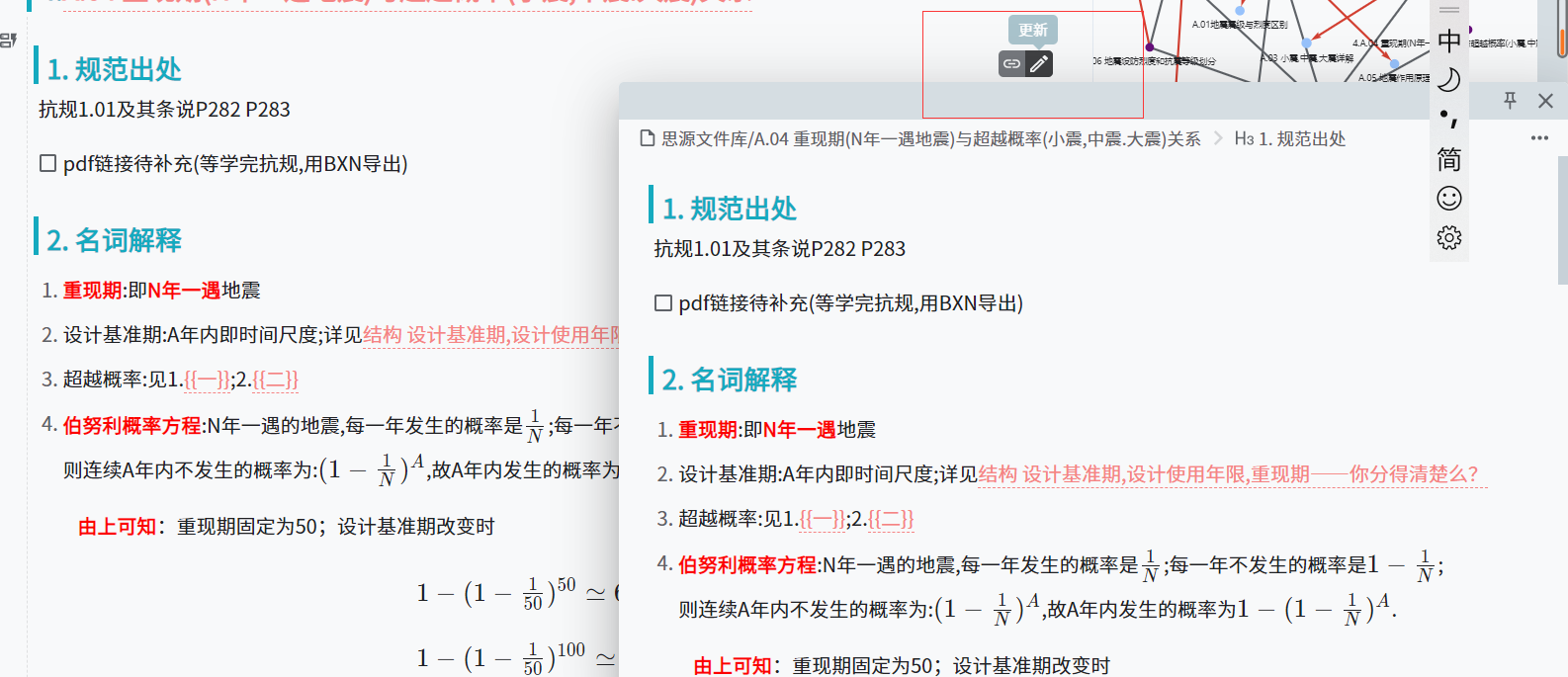Image resolution: width=1568 pixels, height=677 pixels.
Task: Select the A.01地震震级与烈度区别 graph node label
Action: click(1240, 25)
